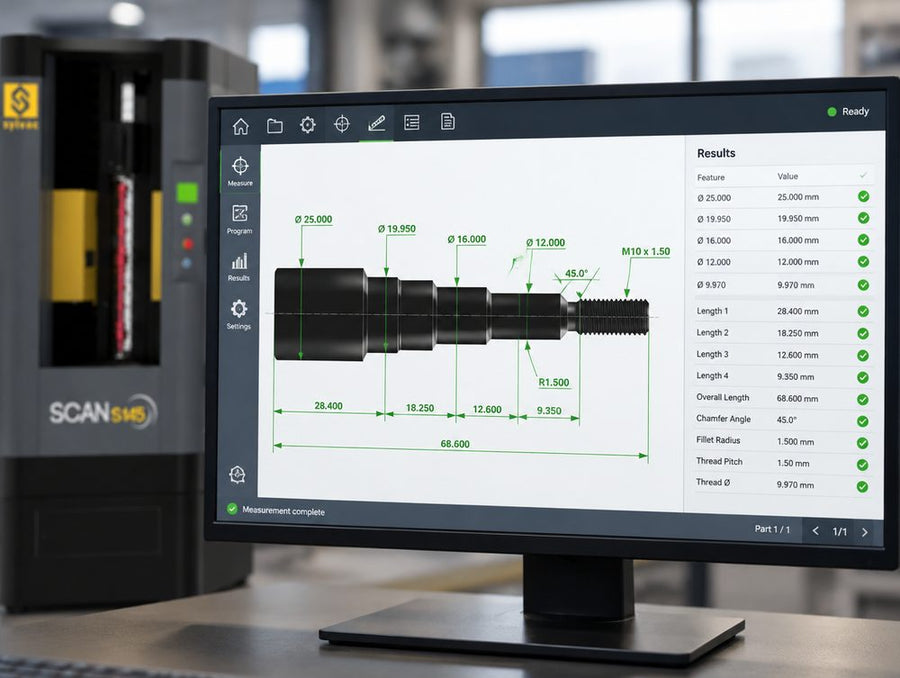
Task: Click the Feature column header
Action: point(711,177)
